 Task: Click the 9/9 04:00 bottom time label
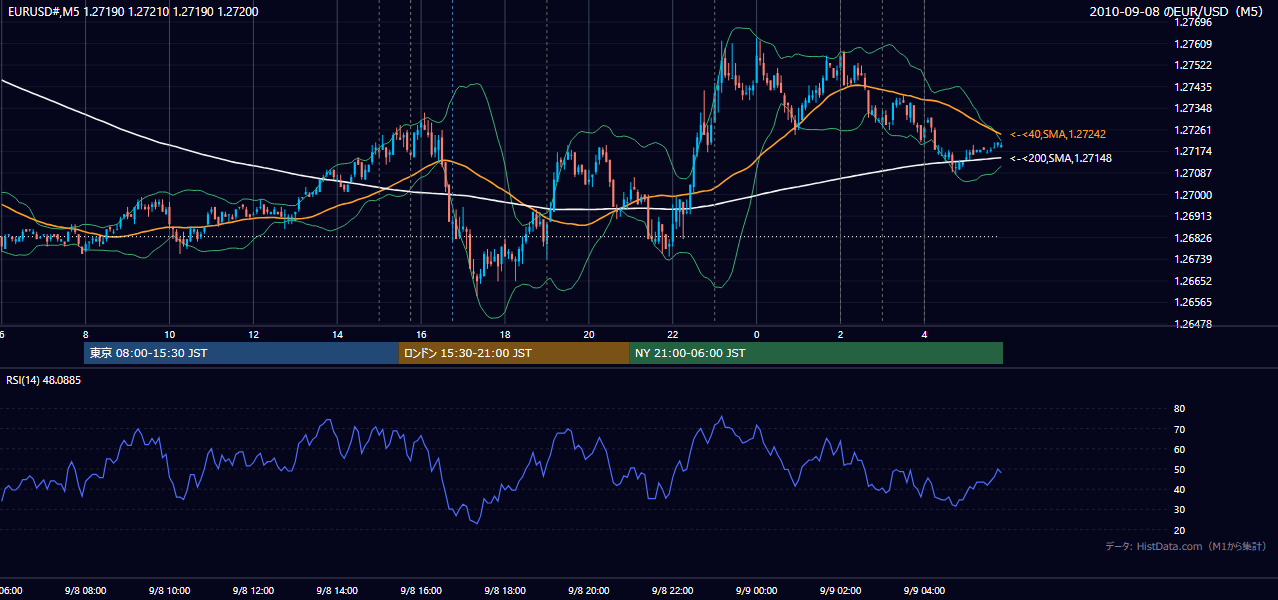point(925,591)
